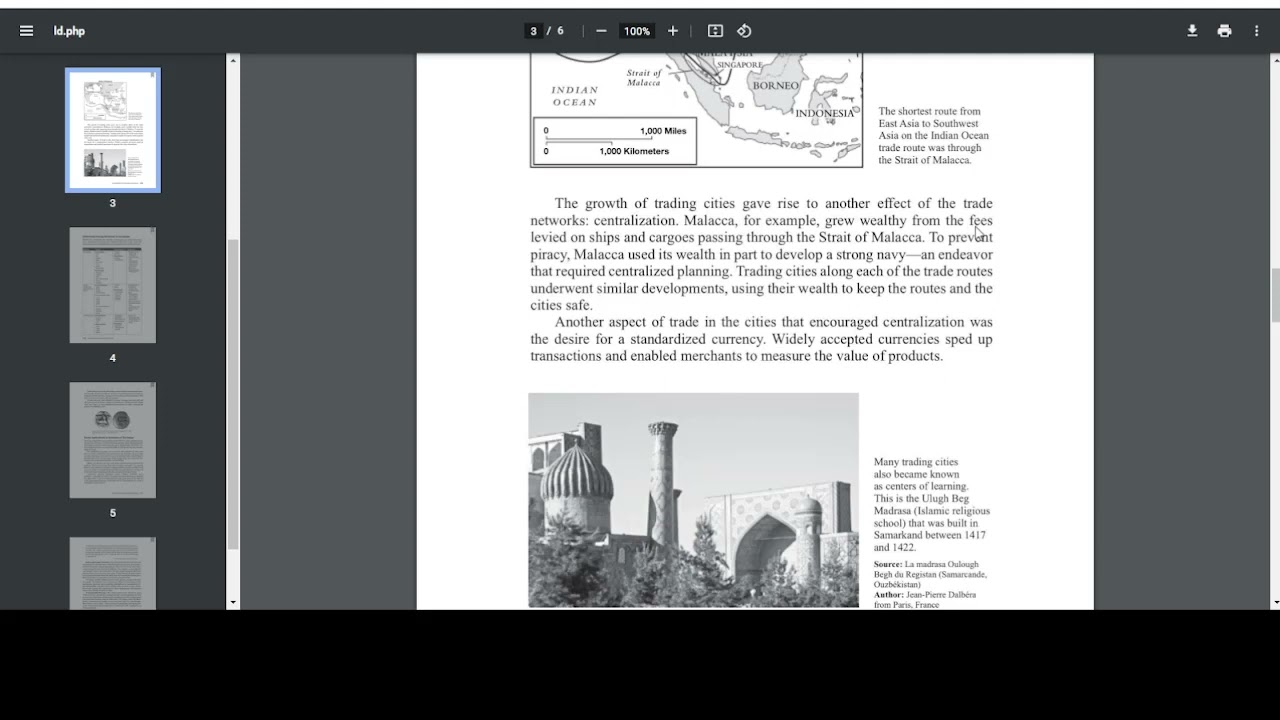Screen dimensions: 1280x720
Task: Open page 3 thumbnail
Action: point(113,130)
